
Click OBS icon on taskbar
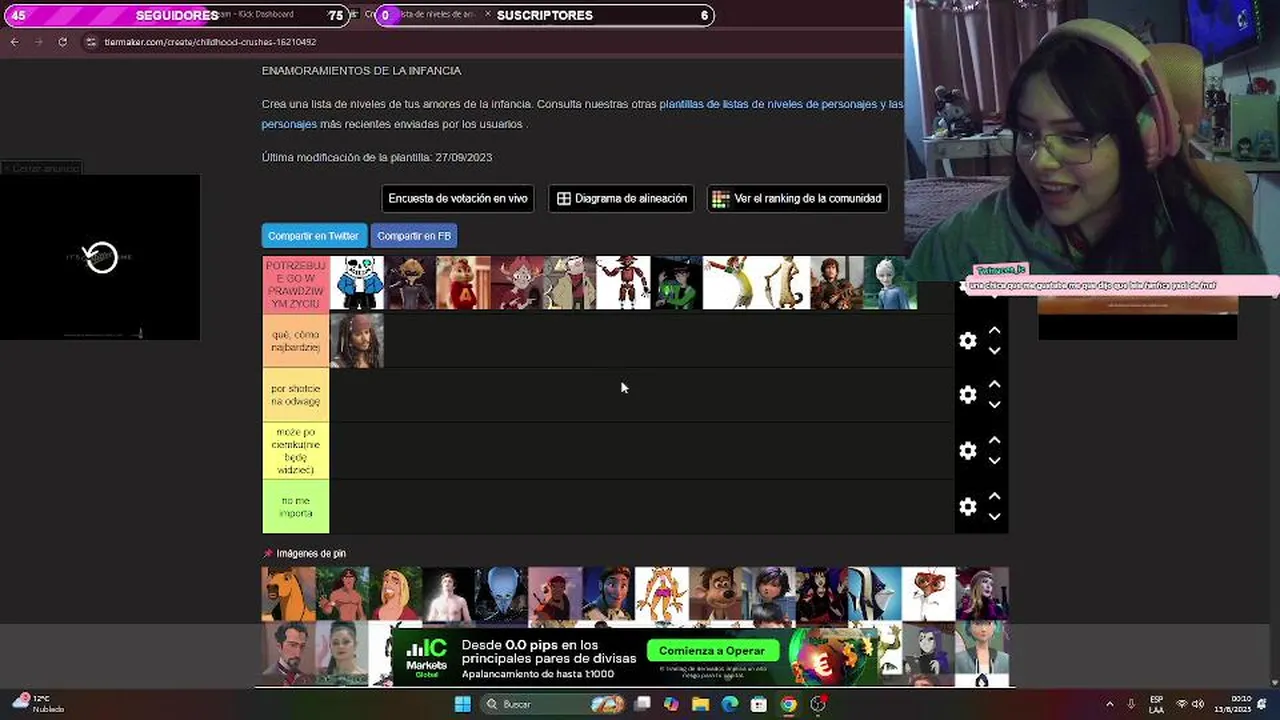click(818, 704)
